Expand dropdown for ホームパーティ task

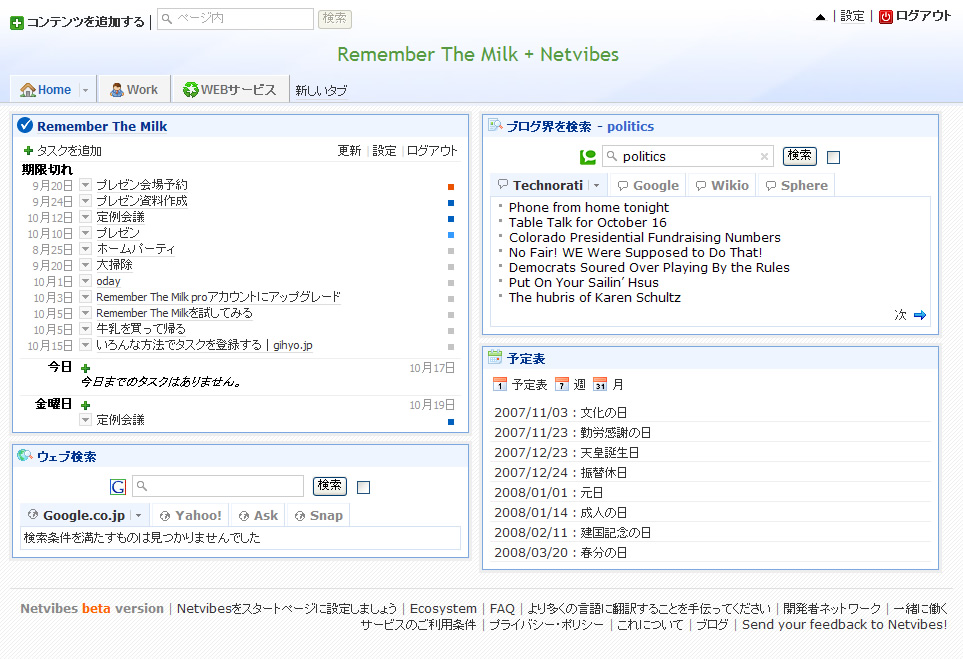[85, 249]
